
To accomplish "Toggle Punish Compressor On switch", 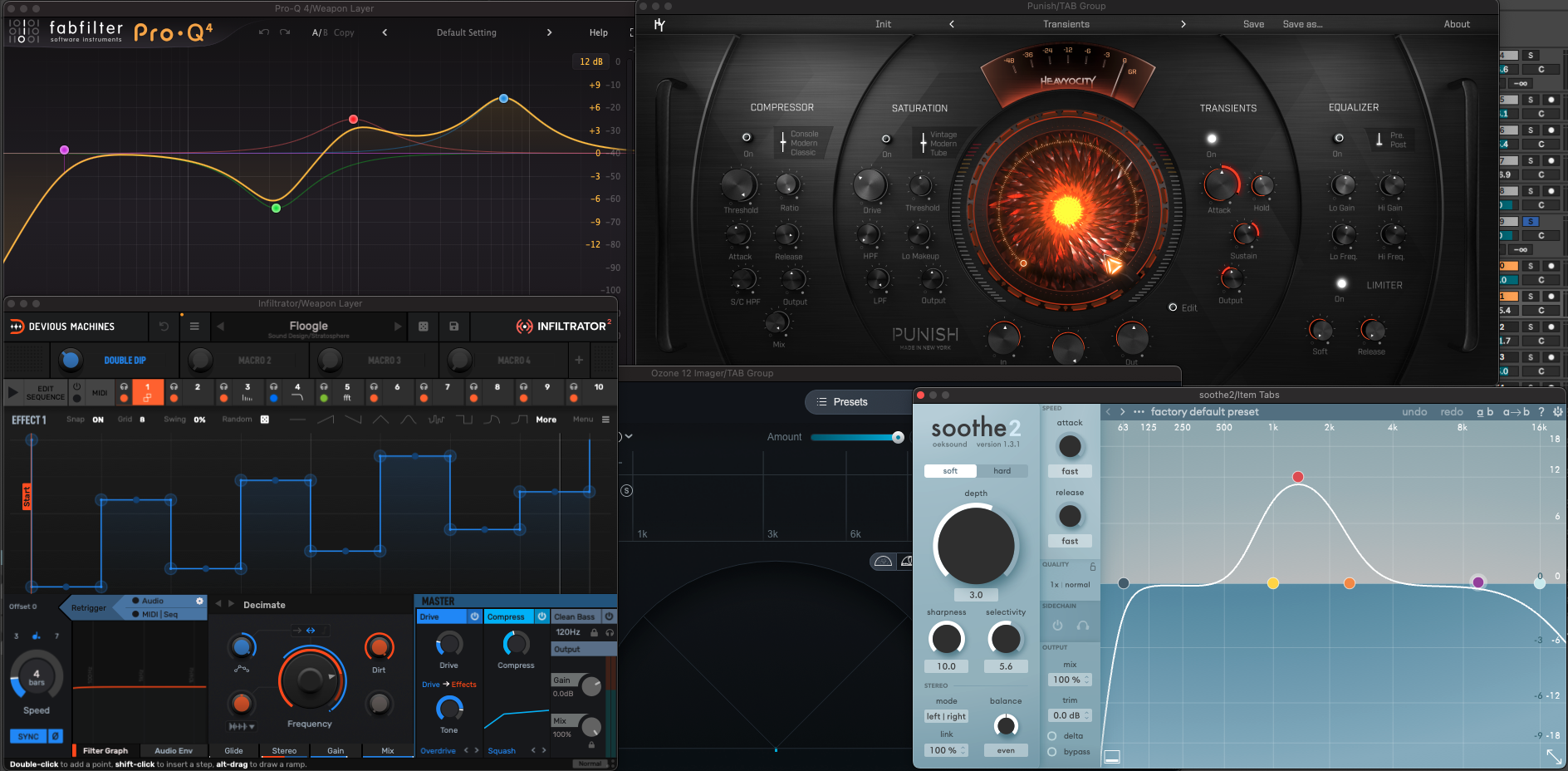I will coord(747,137).
